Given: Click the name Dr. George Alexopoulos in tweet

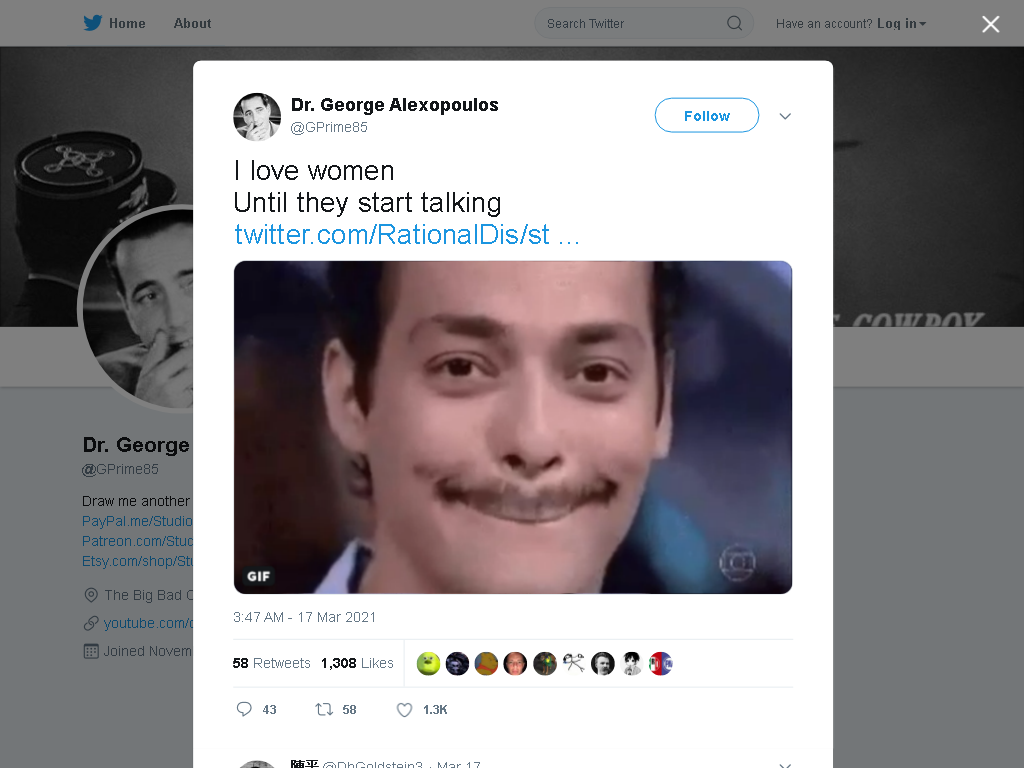Looking at the screenshot, I should (x=394, y=104).
